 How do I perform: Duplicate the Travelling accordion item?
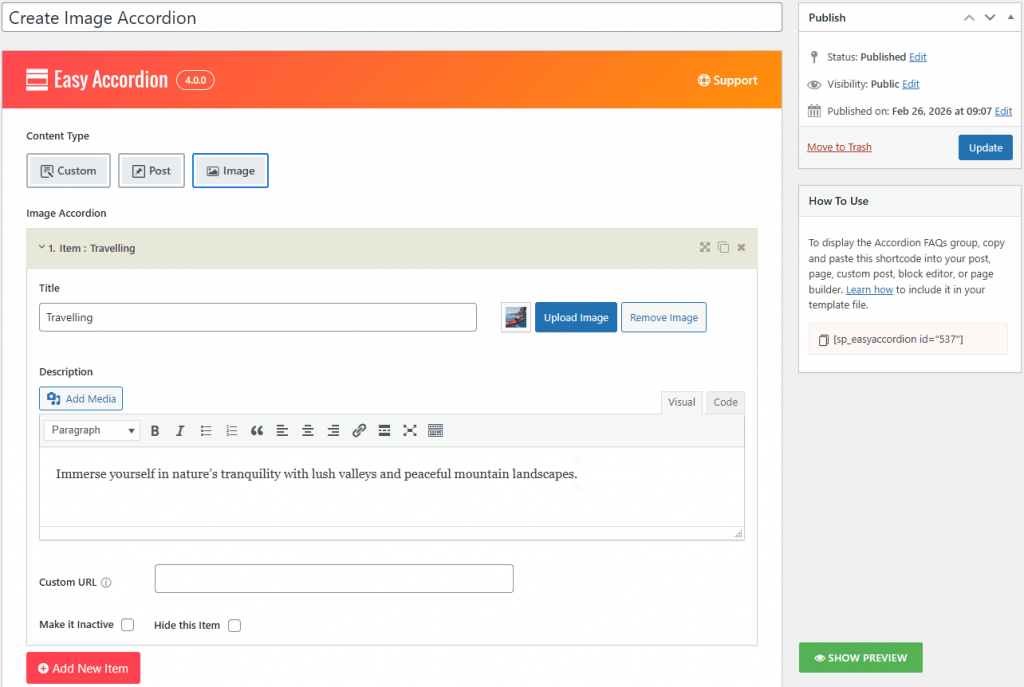[x=723, y=248]
